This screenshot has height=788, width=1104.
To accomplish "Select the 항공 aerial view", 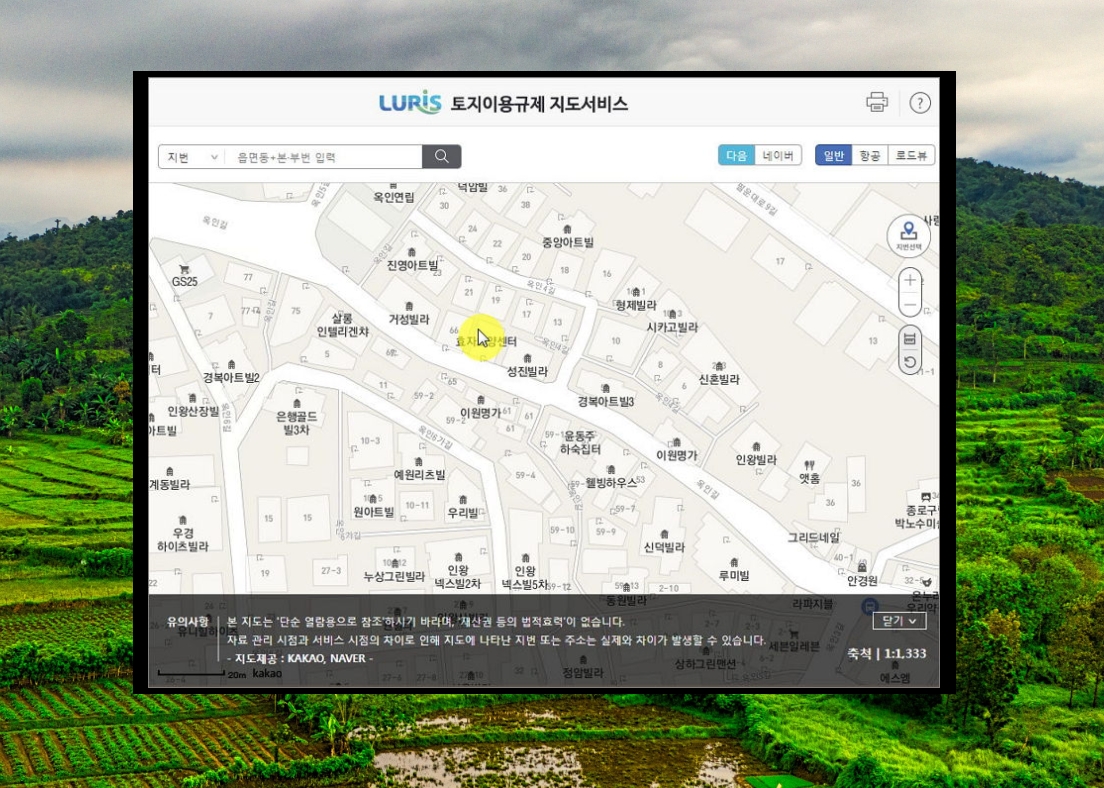I will coord(870,155).
